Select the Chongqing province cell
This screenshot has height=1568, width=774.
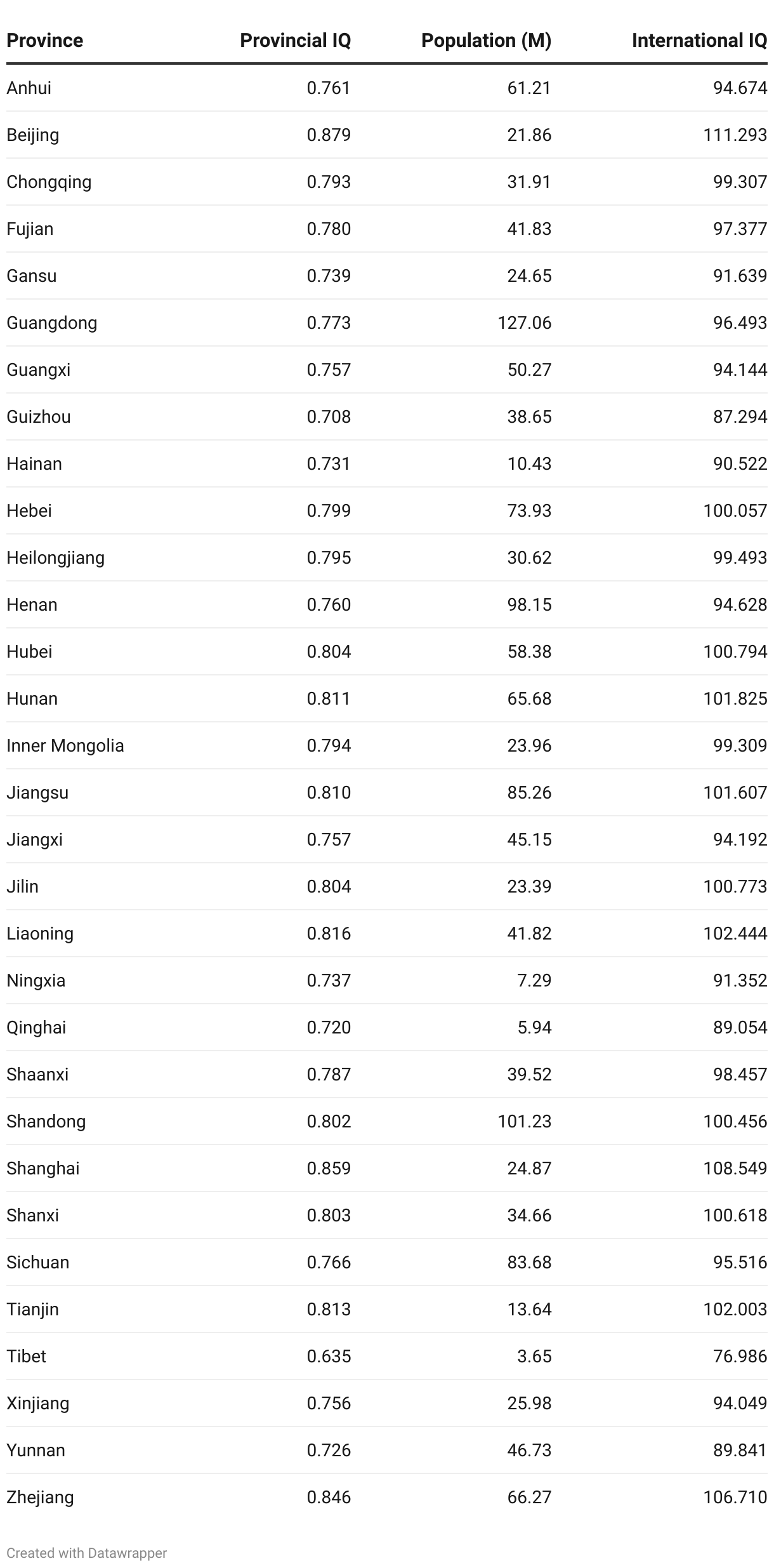49,182
